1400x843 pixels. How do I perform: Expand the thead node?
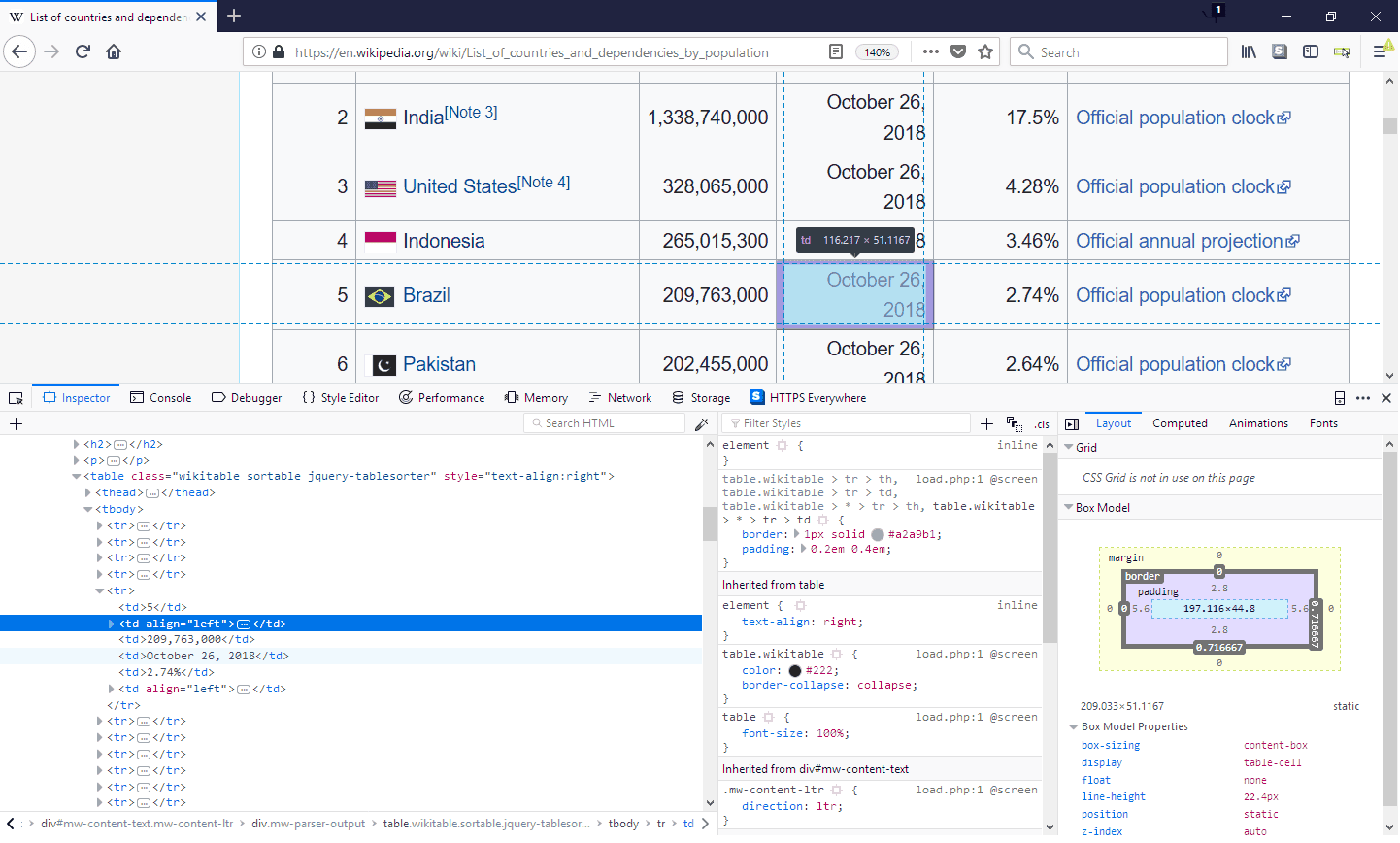[x=87, y=492]
